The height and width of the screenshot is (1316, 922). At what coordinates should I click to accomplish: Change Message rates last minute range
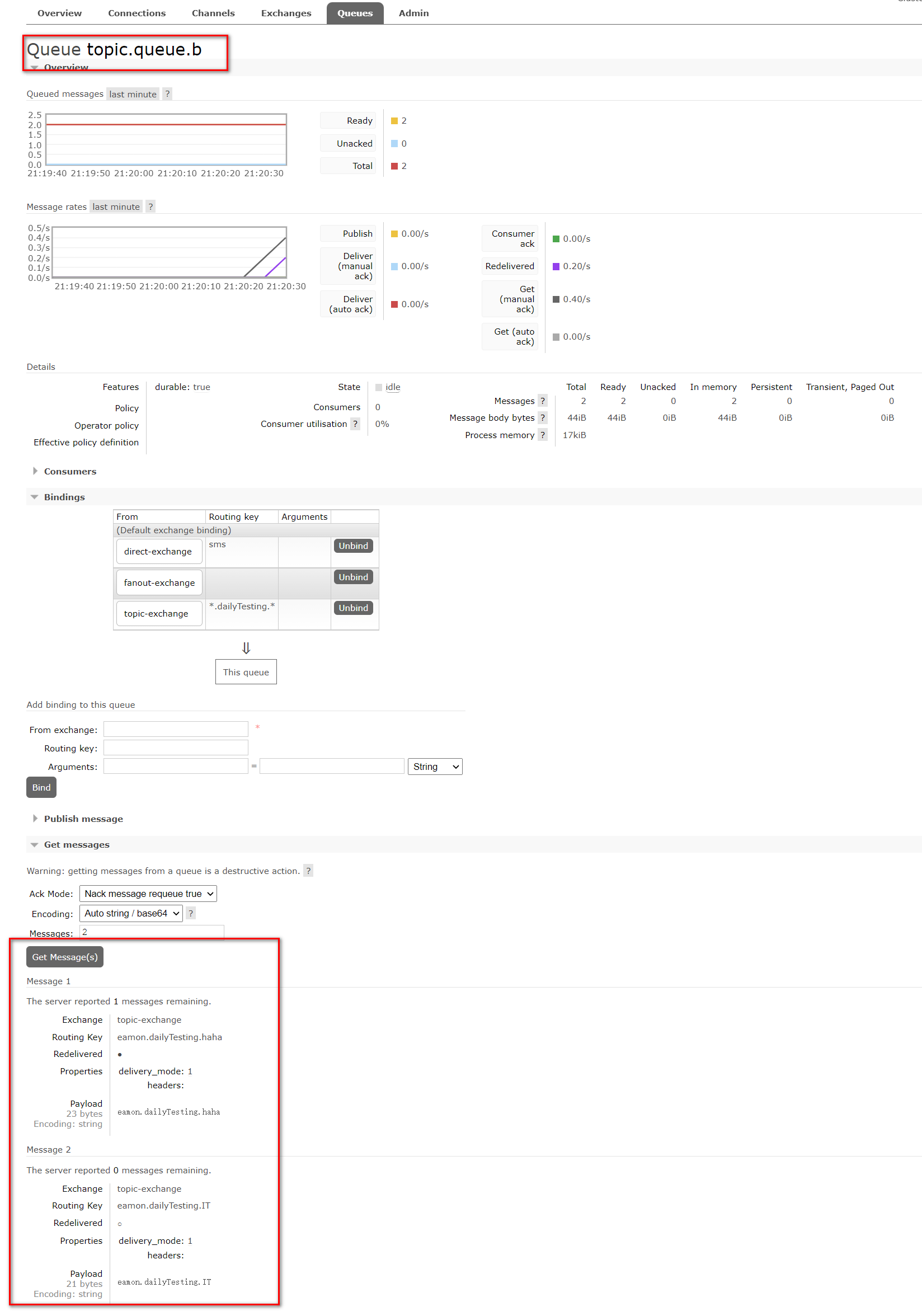(116, 207)
